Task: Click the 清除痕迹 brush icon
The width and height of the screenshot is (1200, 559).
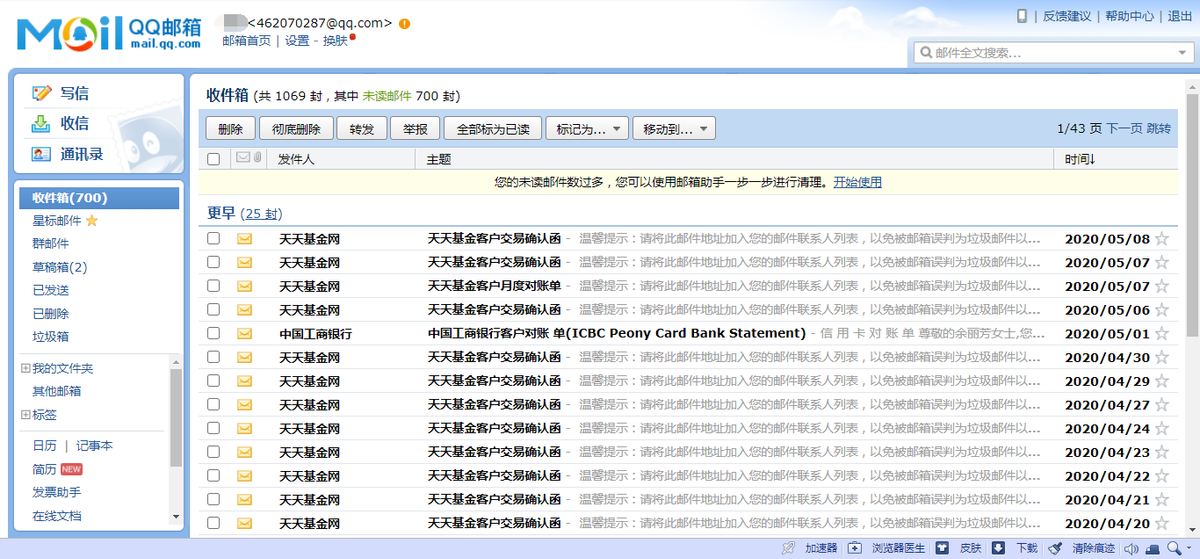Action: [1055, 548]
